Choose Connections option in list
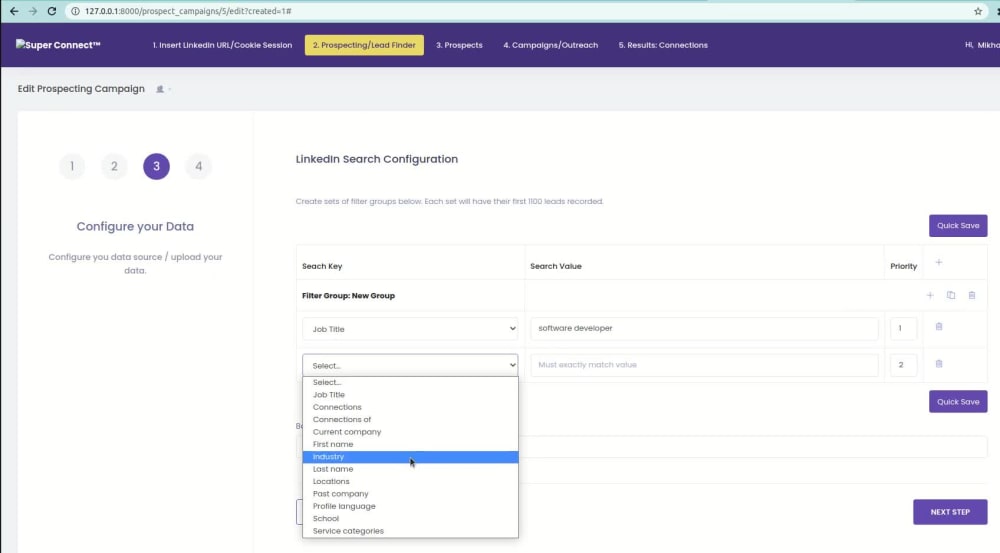 click(x=410, y=407)
